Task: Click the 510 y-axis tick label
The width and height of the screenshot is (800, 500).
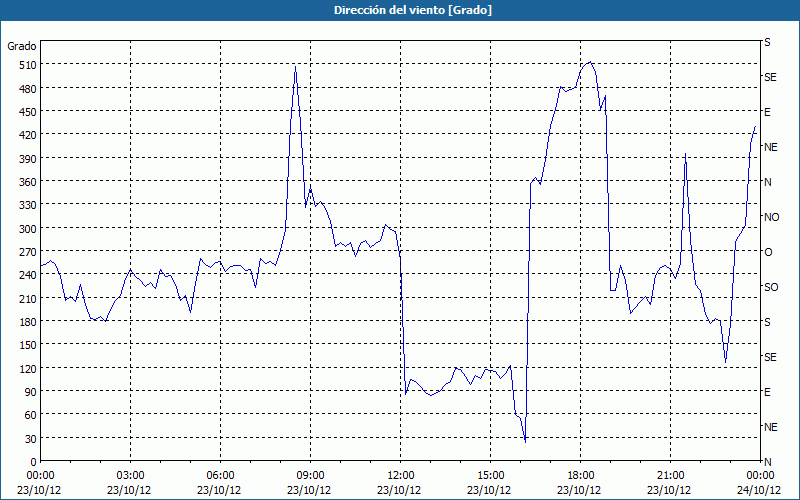Action: tap(28, 65)
